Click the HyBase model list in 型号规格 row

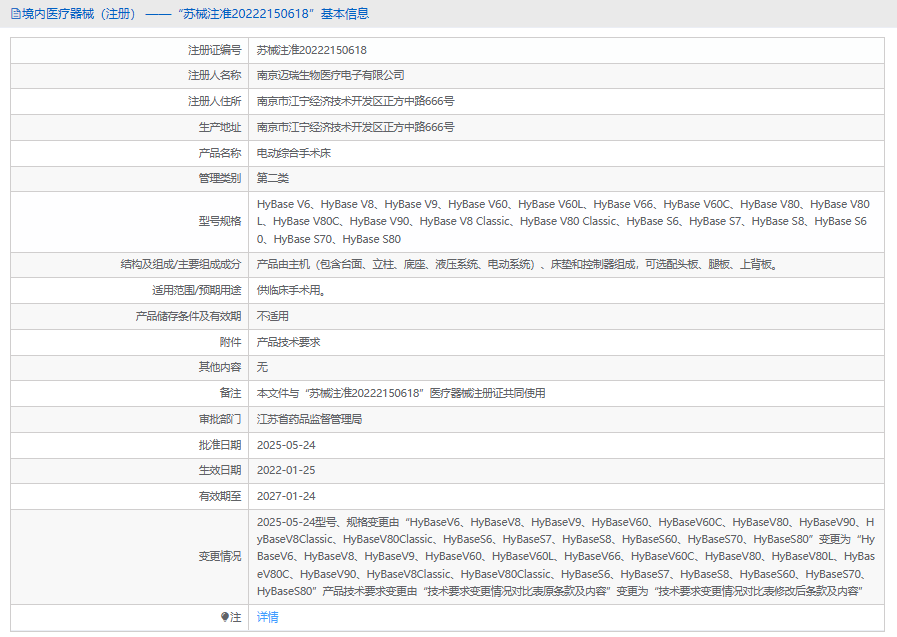[563, 221]
